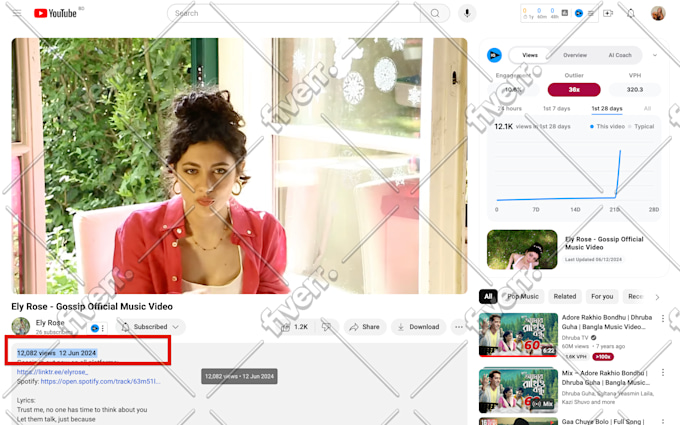Open the extension toolbar list menu icon
680x425 pixels.
pos(591,13)
